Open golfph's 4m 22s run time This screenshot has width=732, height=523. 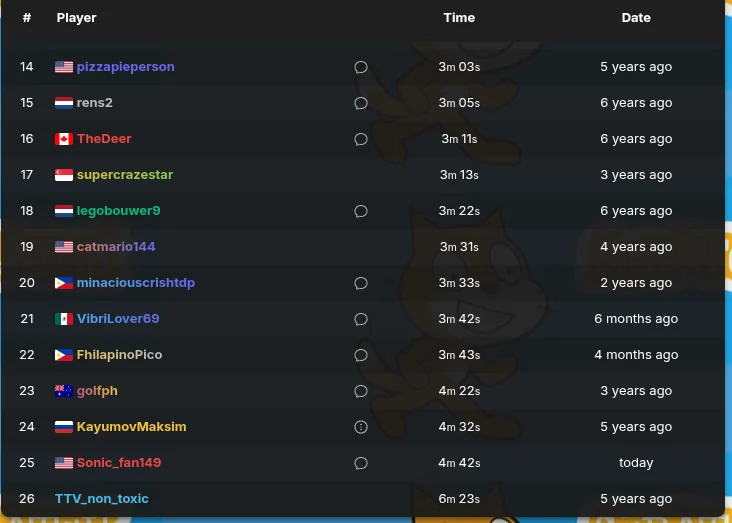point(459,391)
